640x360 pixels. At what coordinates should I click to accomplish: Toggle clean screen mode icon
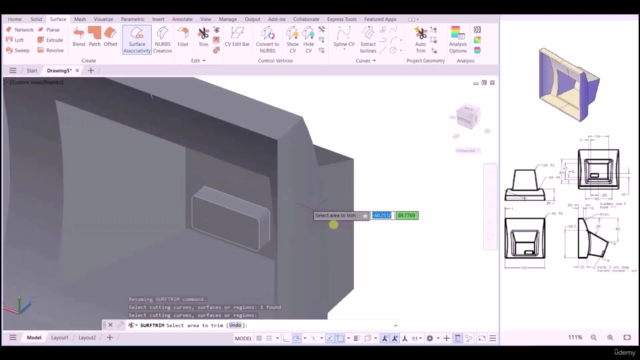click(x=482, y=338)
